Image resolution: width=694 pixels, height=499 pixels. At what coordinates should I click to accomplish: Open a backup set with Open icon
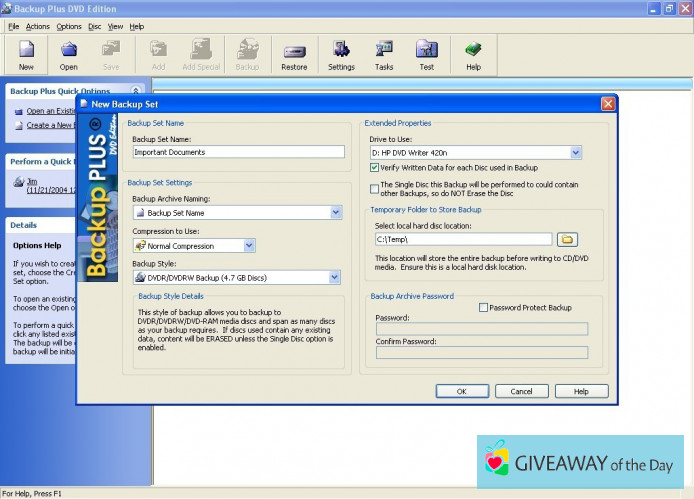tap(68, 54)
